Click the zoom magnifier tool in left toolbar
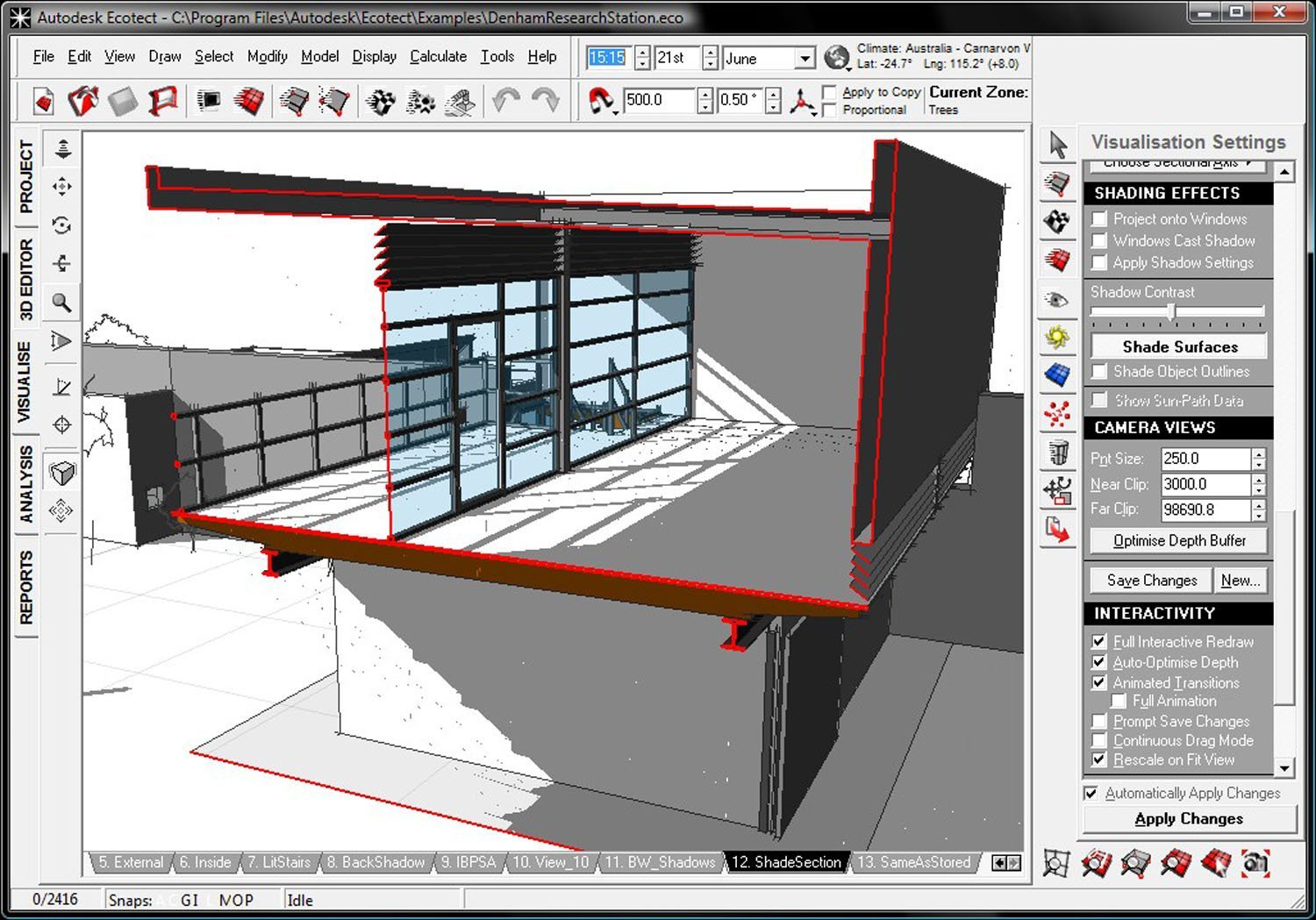Viewport: 1316px width, 920px height. [x=61, y=303]
